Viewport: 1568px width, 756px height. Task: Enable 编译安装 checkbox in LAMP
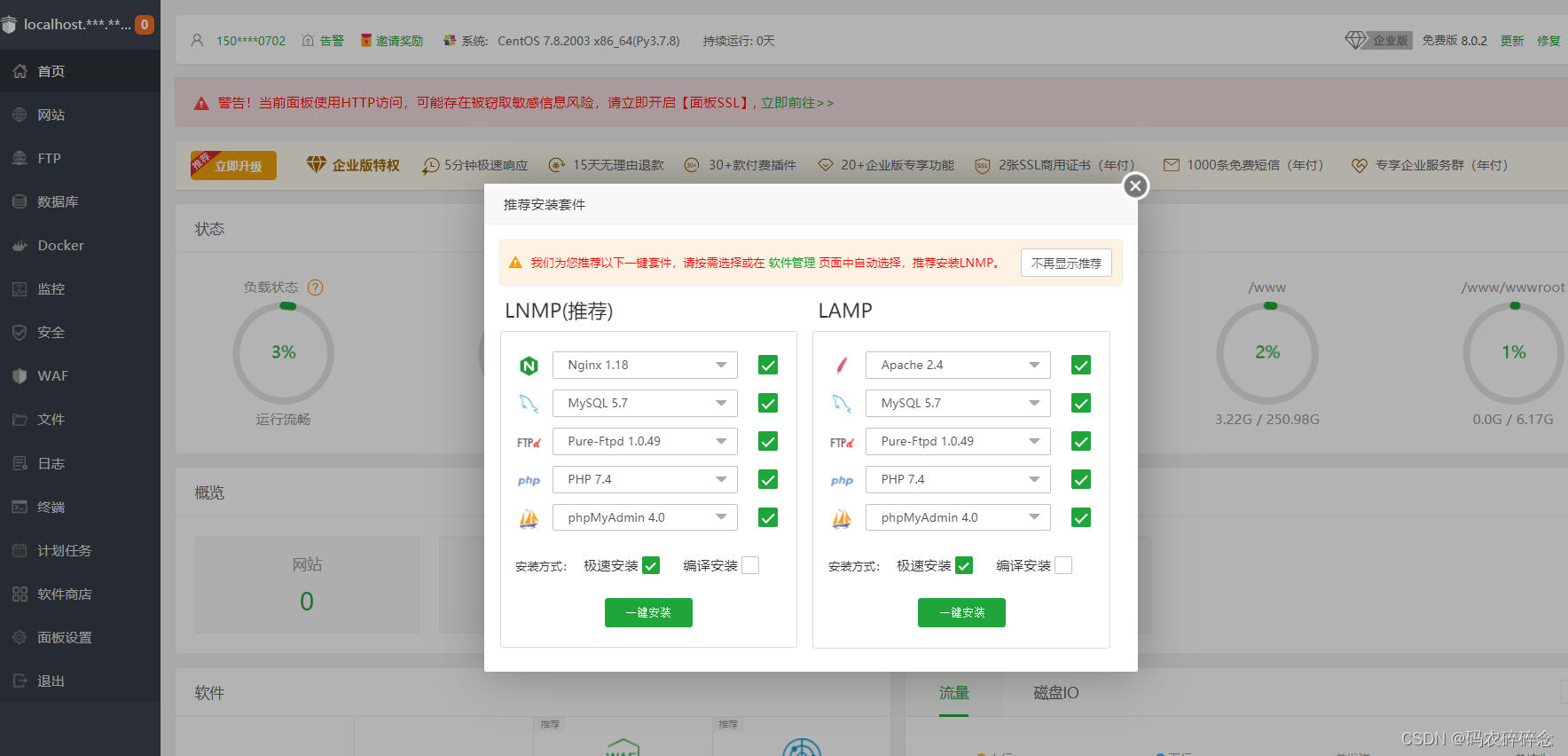pos(1063,565)
